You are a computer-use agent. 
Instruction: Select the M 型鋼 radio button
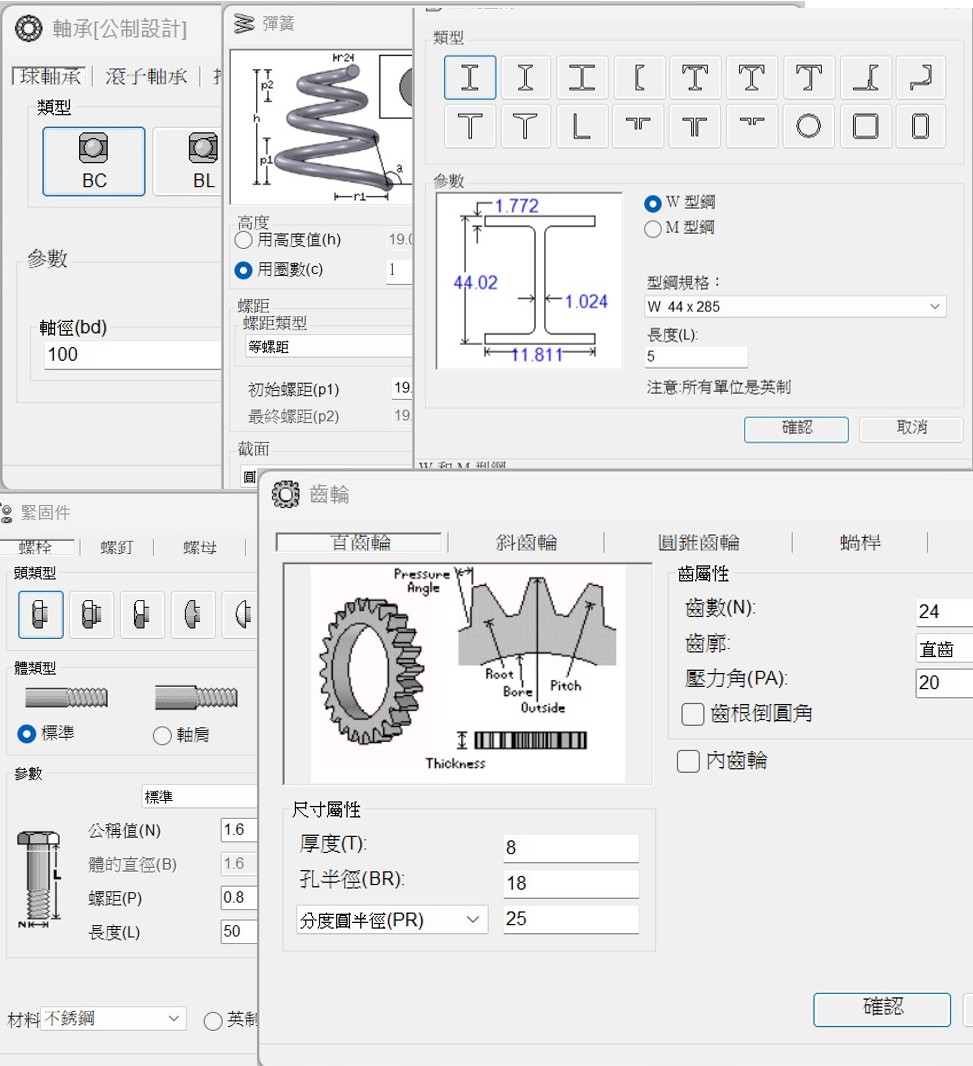point(654,229)
